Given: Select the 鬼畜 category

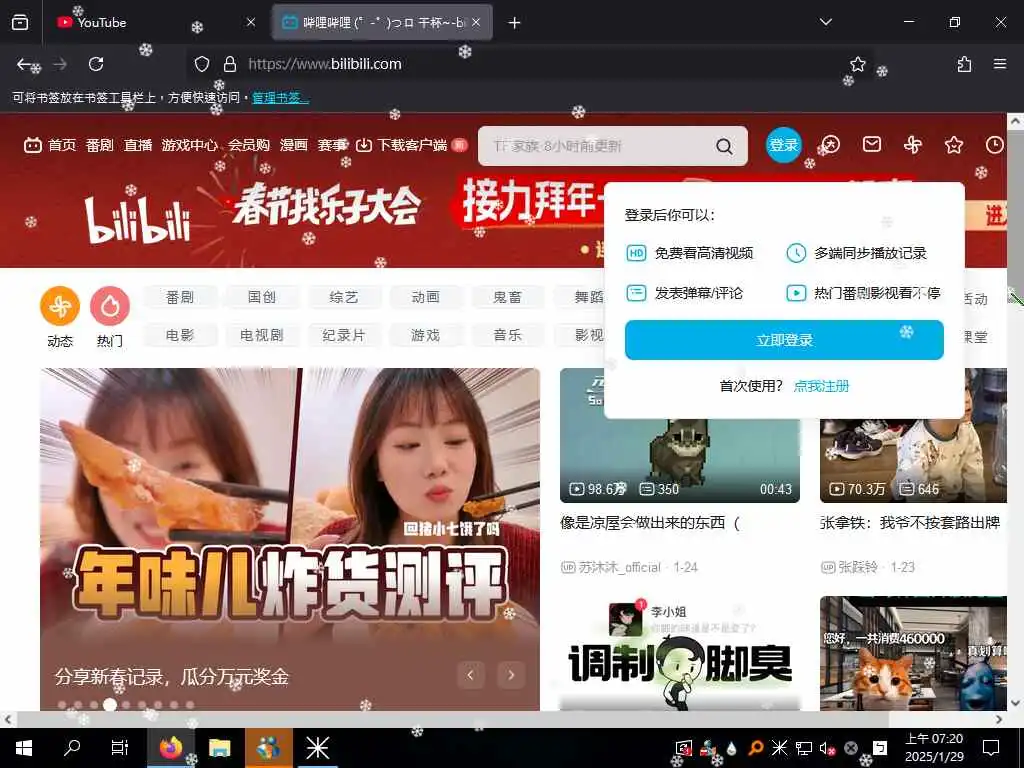Looking at the screenshot, I should (507, 297).
